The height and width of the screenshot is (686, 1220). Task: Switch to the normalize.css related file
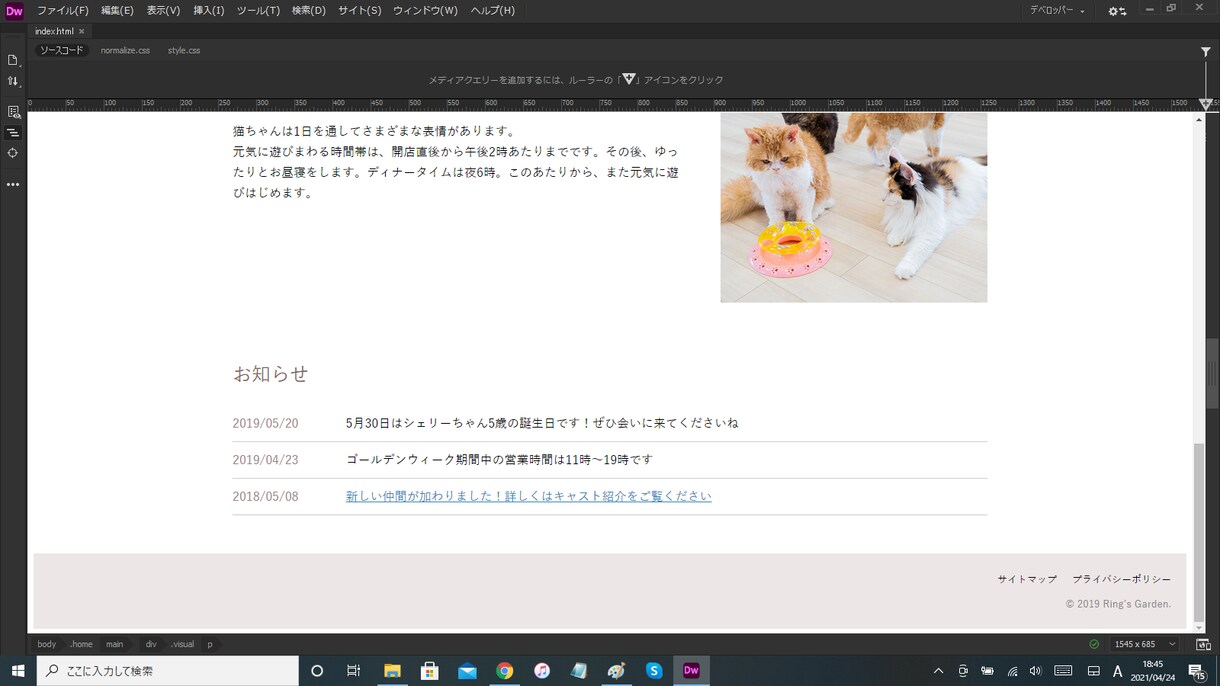coord(125,50)
